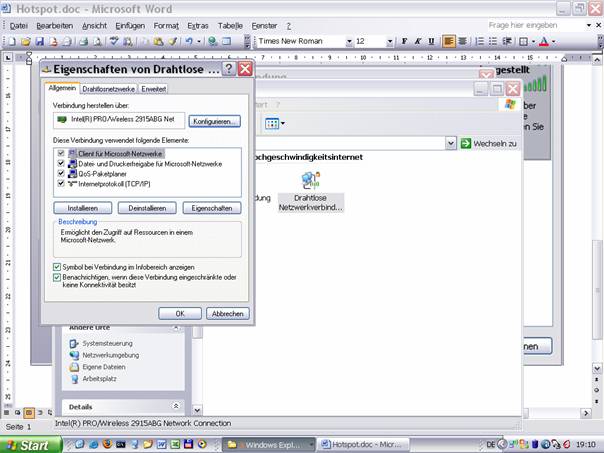Open the border style dropdown arrow
The image size is (604, 453).
[534, 41]
